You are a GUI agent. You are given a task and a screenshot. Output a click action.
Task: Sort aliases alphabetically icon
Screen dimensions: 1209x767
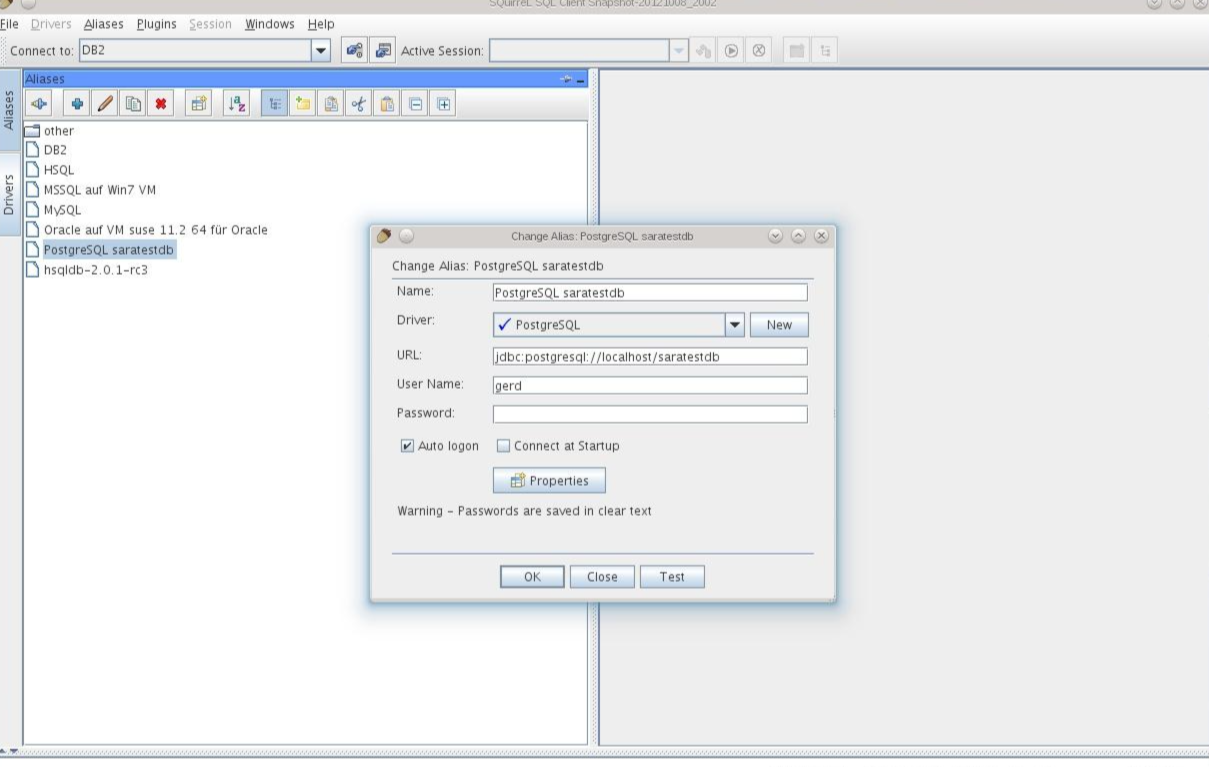pyautogui.click(x=236, y=103)
